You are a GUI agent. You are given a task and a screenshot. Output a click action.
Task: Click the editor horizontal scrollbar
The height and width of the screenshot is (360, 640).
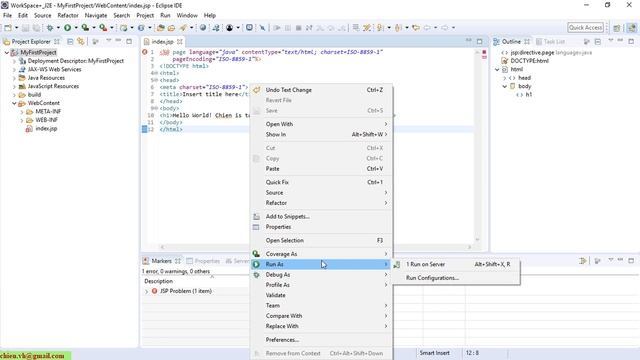(315, 247)
